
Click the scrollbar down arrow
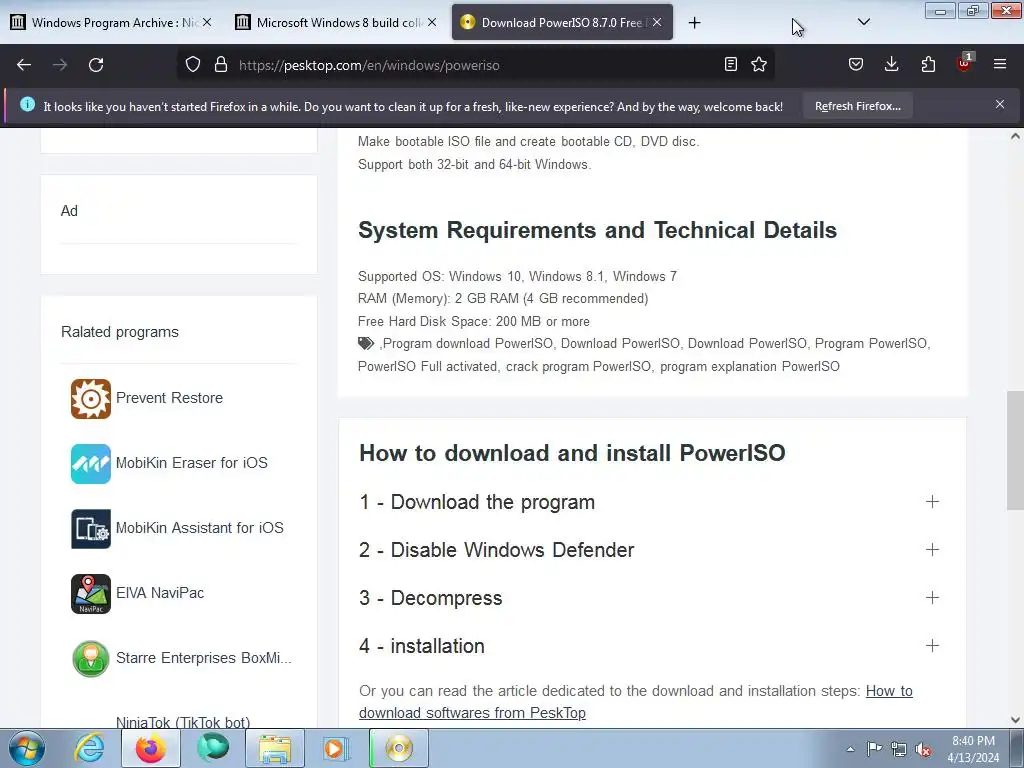[x=1015, y=720]
